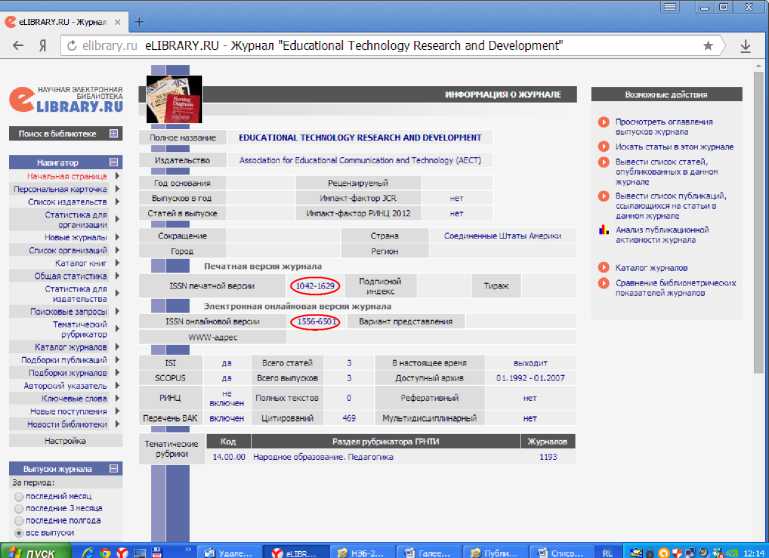The width and height of the screenshot is (769, 558).
Task: Open a new browser tab with plus
Action: (x=139, y=21)
